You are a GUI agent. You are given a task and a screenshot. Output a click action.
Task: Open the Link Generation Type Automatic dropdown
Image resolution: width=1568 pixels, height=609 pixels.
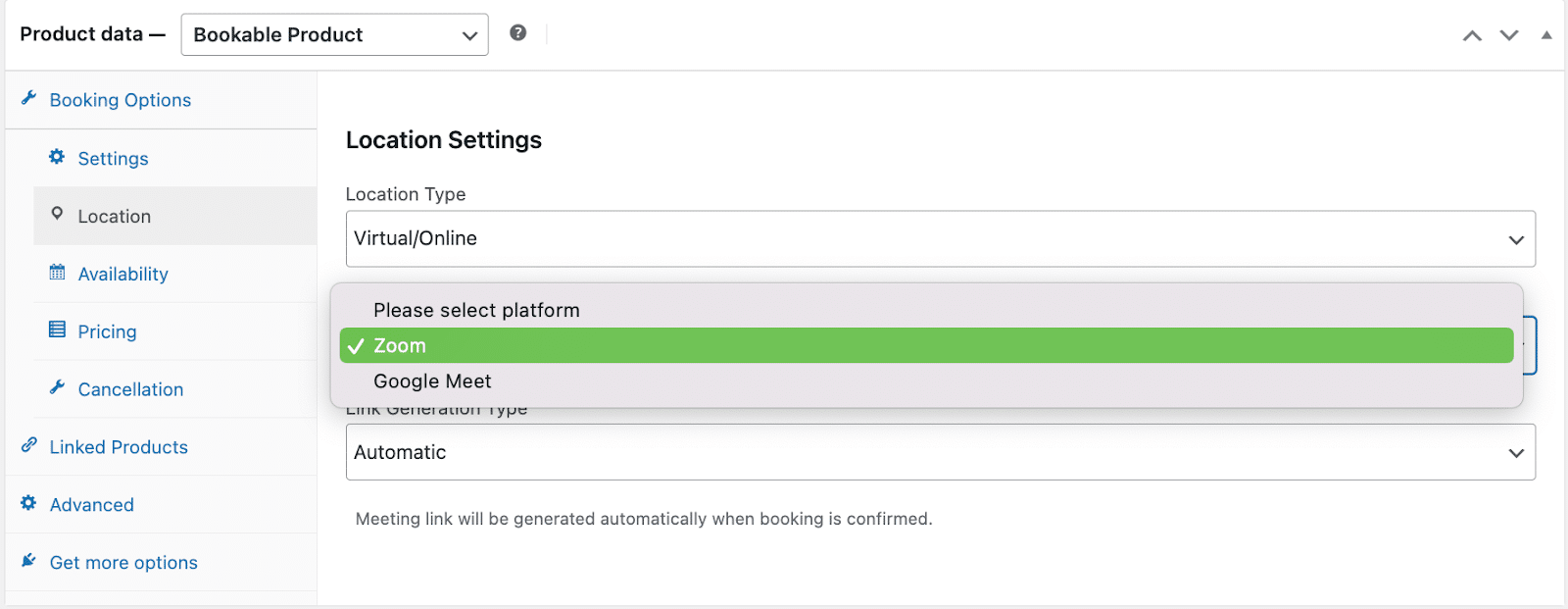point(940,452)
